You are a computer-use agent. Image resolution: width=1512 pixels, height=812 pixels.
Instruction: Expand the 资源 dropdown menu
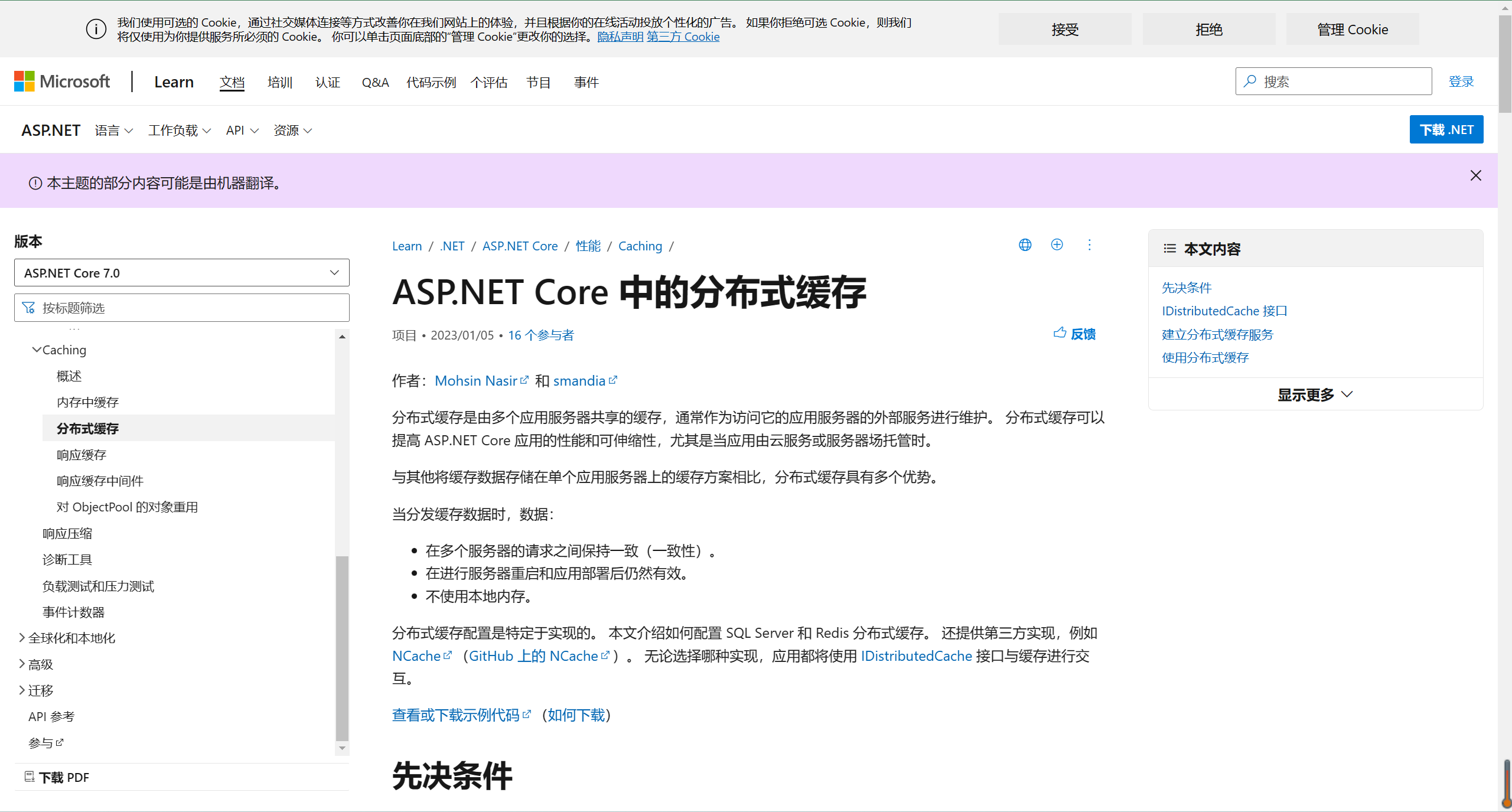(293, 131)
